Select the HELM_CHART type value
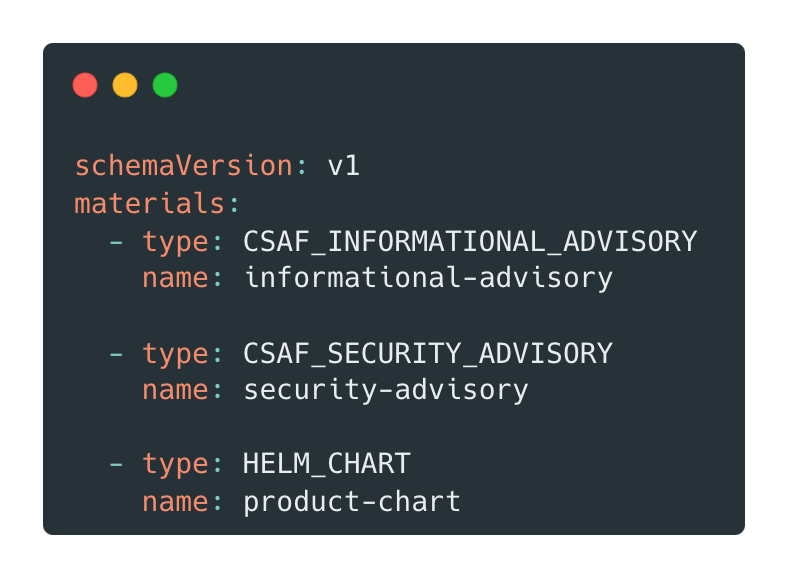The width and height of the screenshot is (786, 578). click(327, 464)
